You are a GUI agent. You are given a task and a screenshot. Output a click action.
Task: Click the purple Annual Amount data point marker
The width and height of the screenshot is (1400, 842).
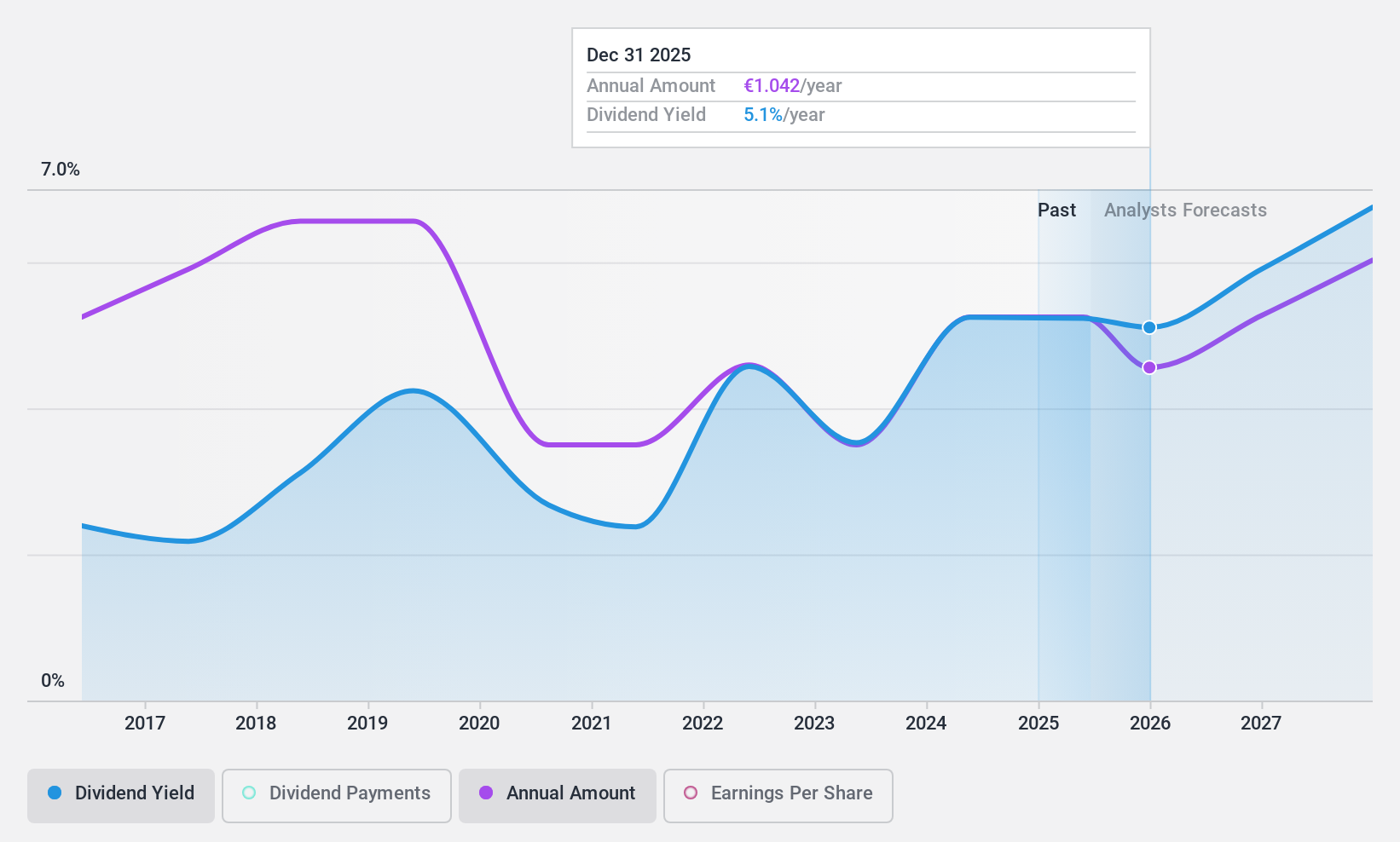coord(1149,367)
